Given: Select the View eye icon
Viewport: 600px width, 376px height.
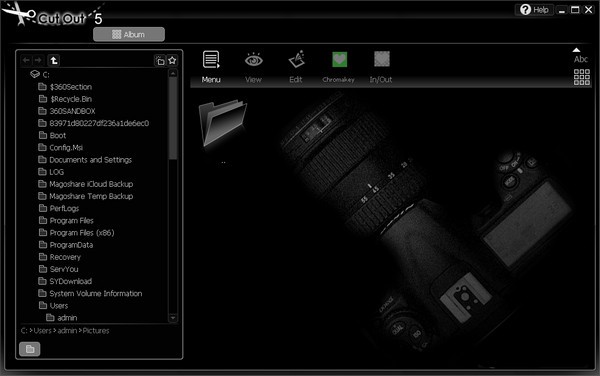Looking at the screenshot, I should coord(253,60).
